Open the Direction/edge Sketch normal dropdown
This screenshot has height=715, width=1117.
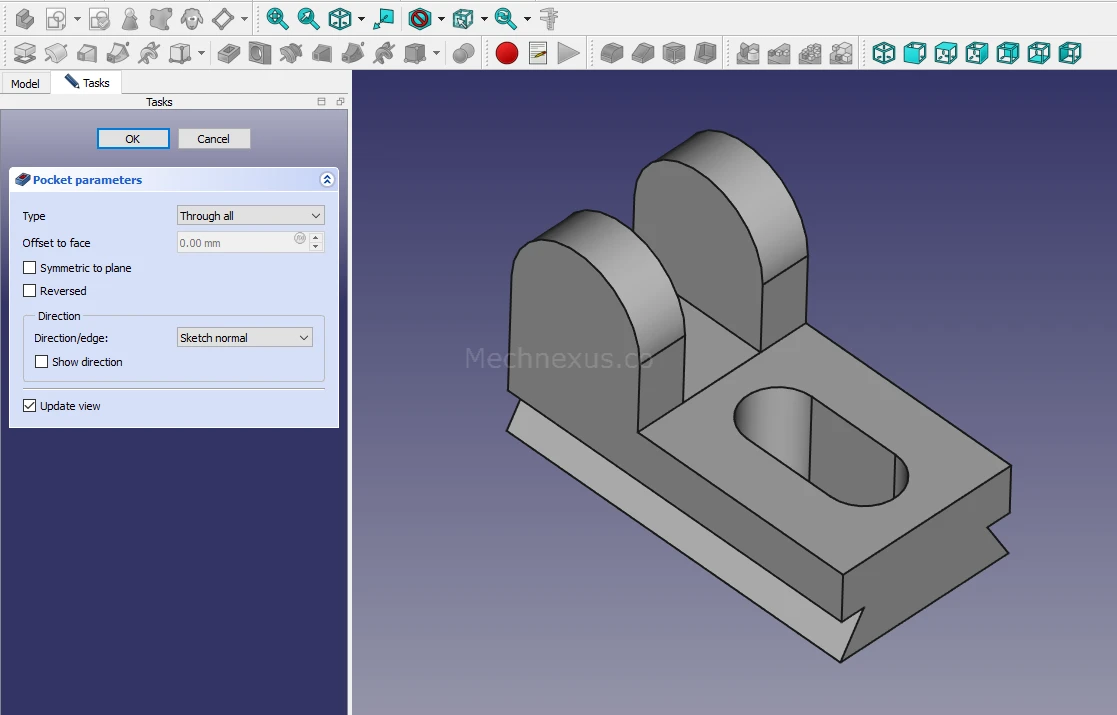point(244,338)
